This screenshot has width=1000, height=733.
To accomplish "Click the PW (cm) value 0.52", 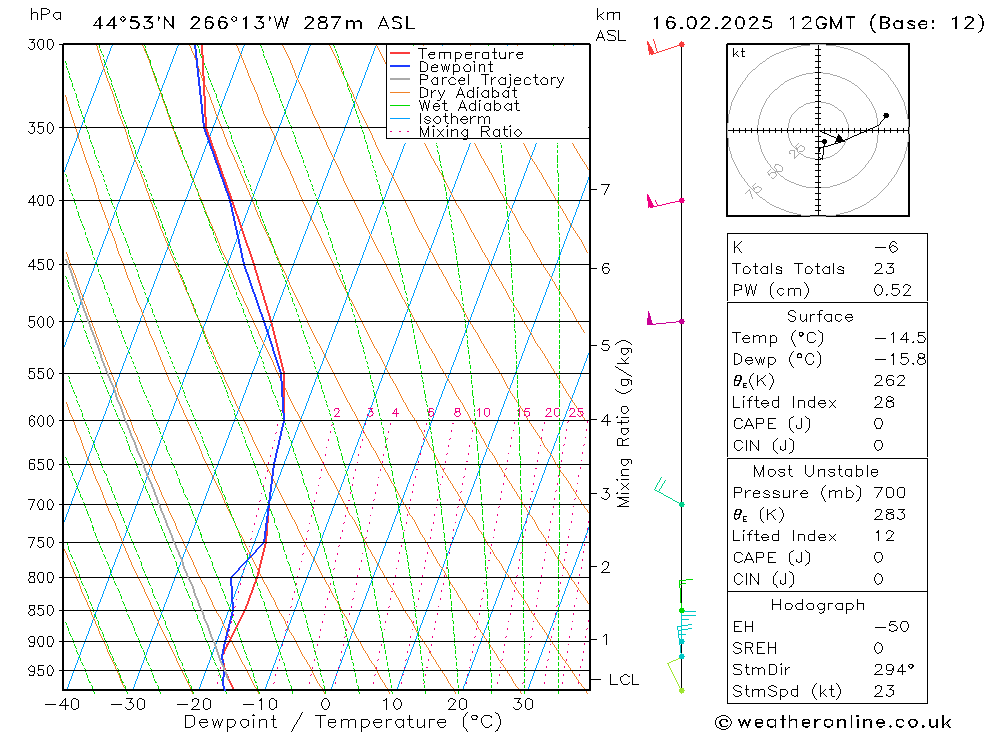I will click(x=893, y=290).
